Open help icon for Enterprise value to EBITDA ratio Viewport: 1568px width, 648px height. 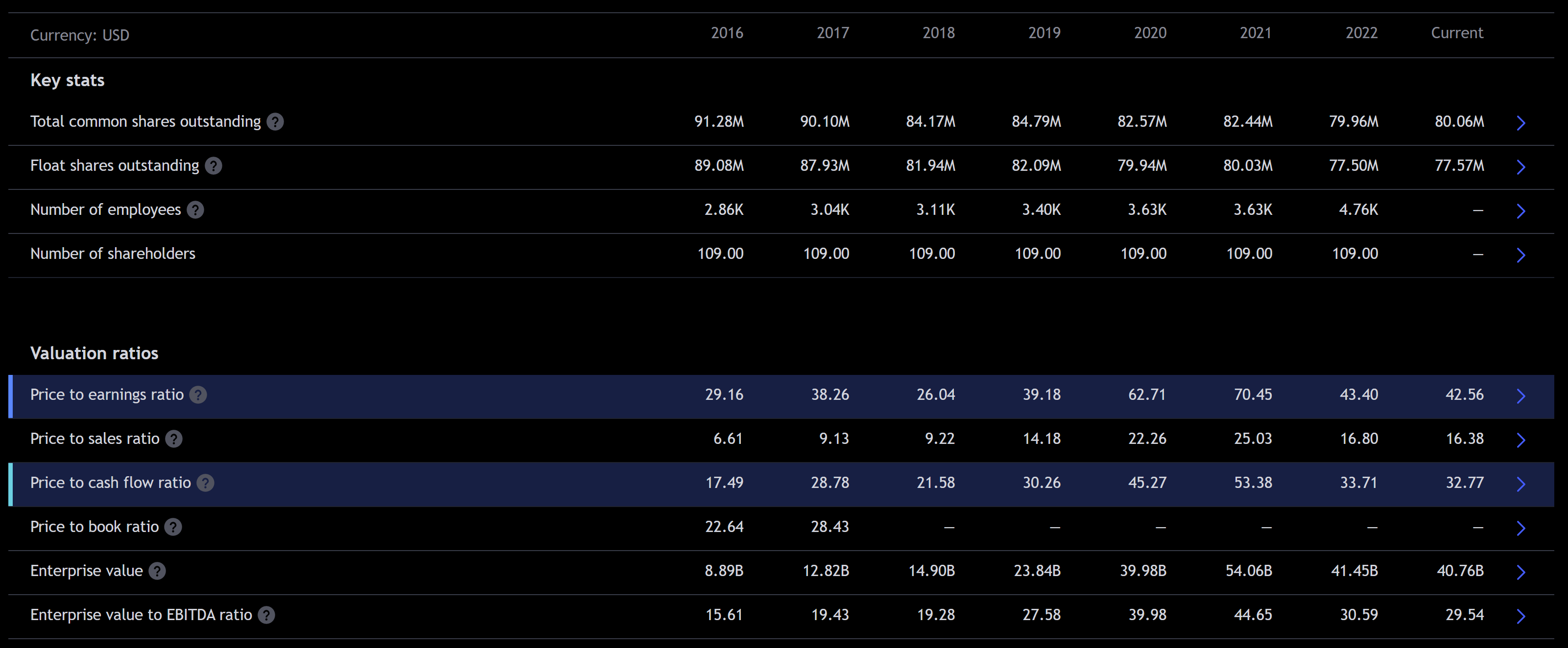[x=266, y=615]
